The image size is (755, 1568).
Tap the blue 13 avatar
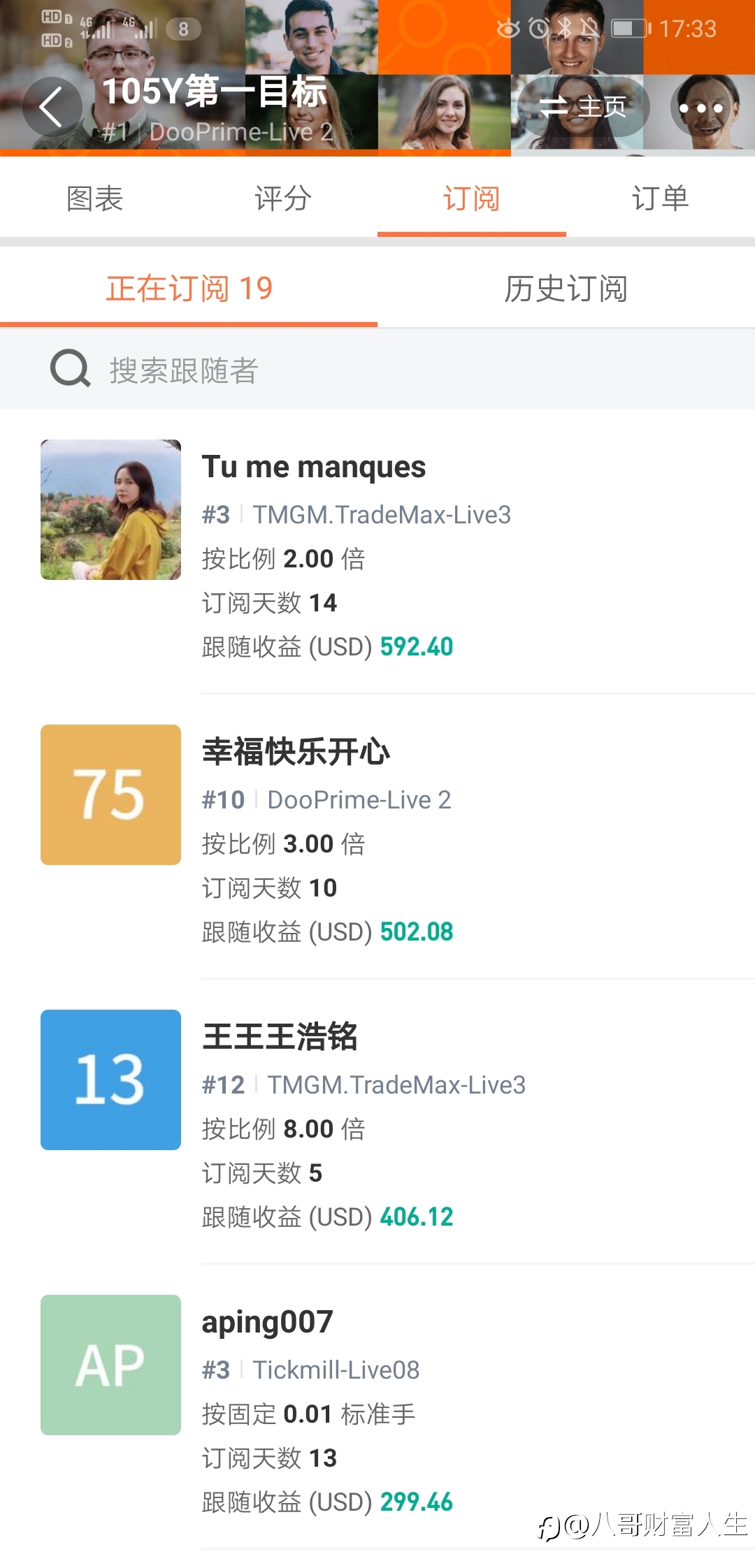click(110, 1080)
